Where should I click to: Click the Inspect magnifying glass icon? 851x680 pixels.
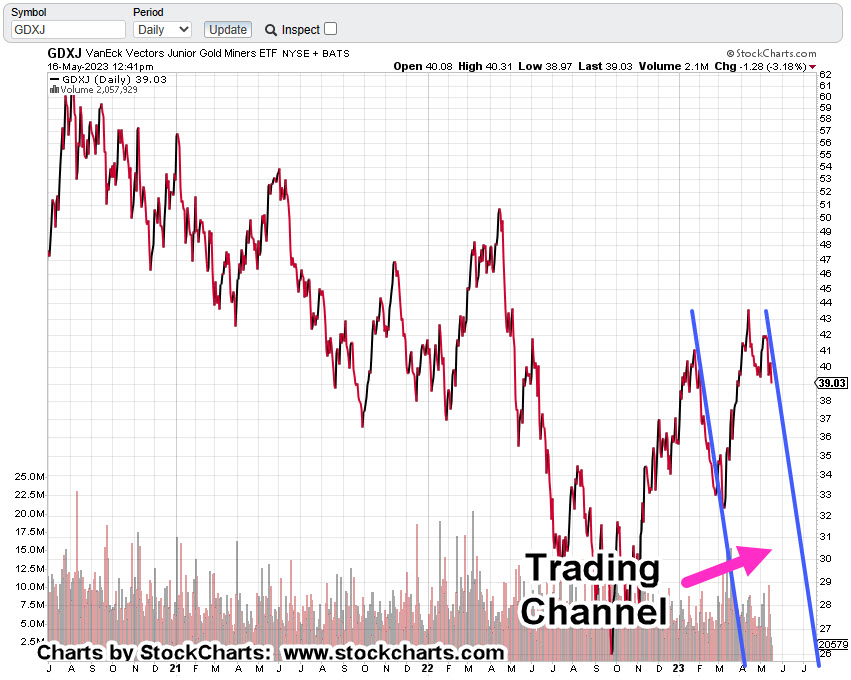pyautogui.click(x=271, y=30)
